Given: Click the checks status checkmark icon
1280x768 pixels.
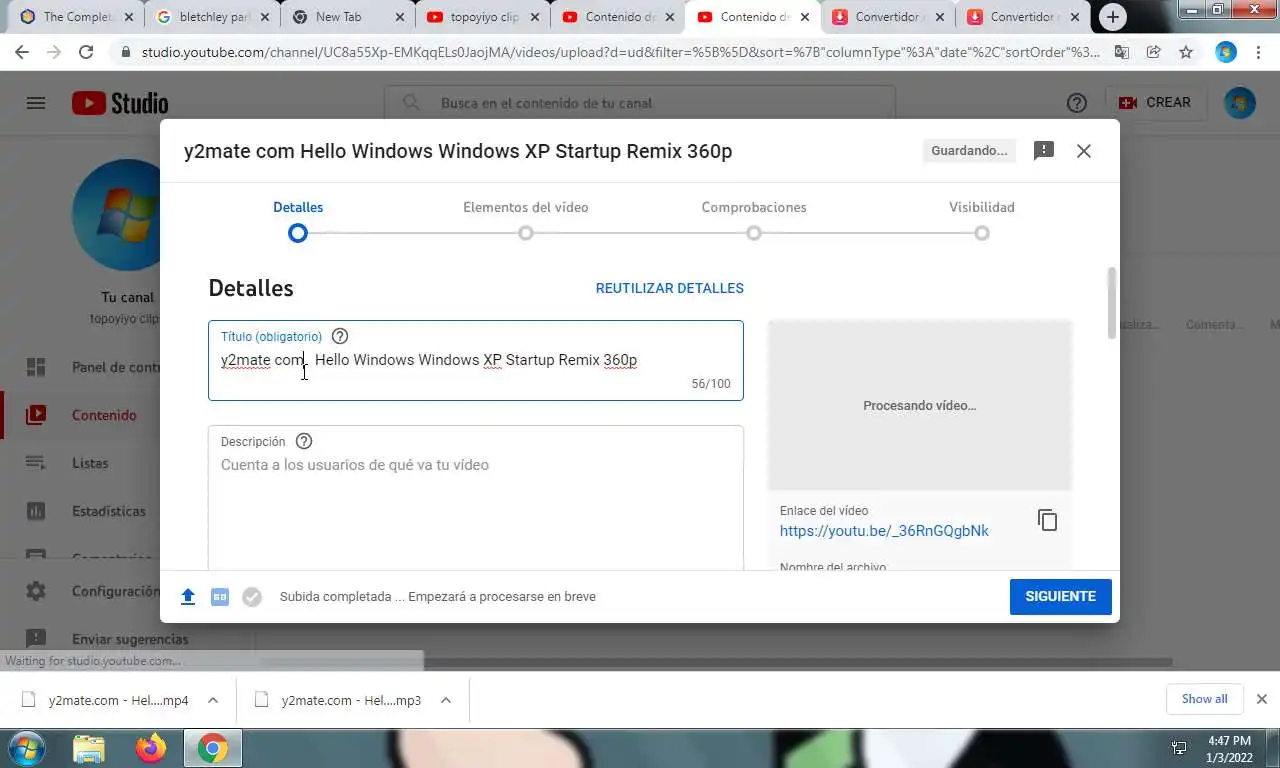Looking at the screenshot, I should click(x=252, y=597).
